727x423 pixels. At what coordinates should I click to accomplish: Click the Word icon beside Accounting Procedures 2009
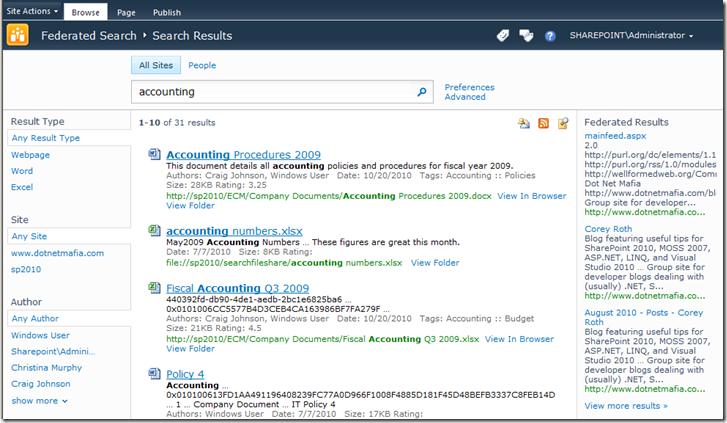(154, 154)
